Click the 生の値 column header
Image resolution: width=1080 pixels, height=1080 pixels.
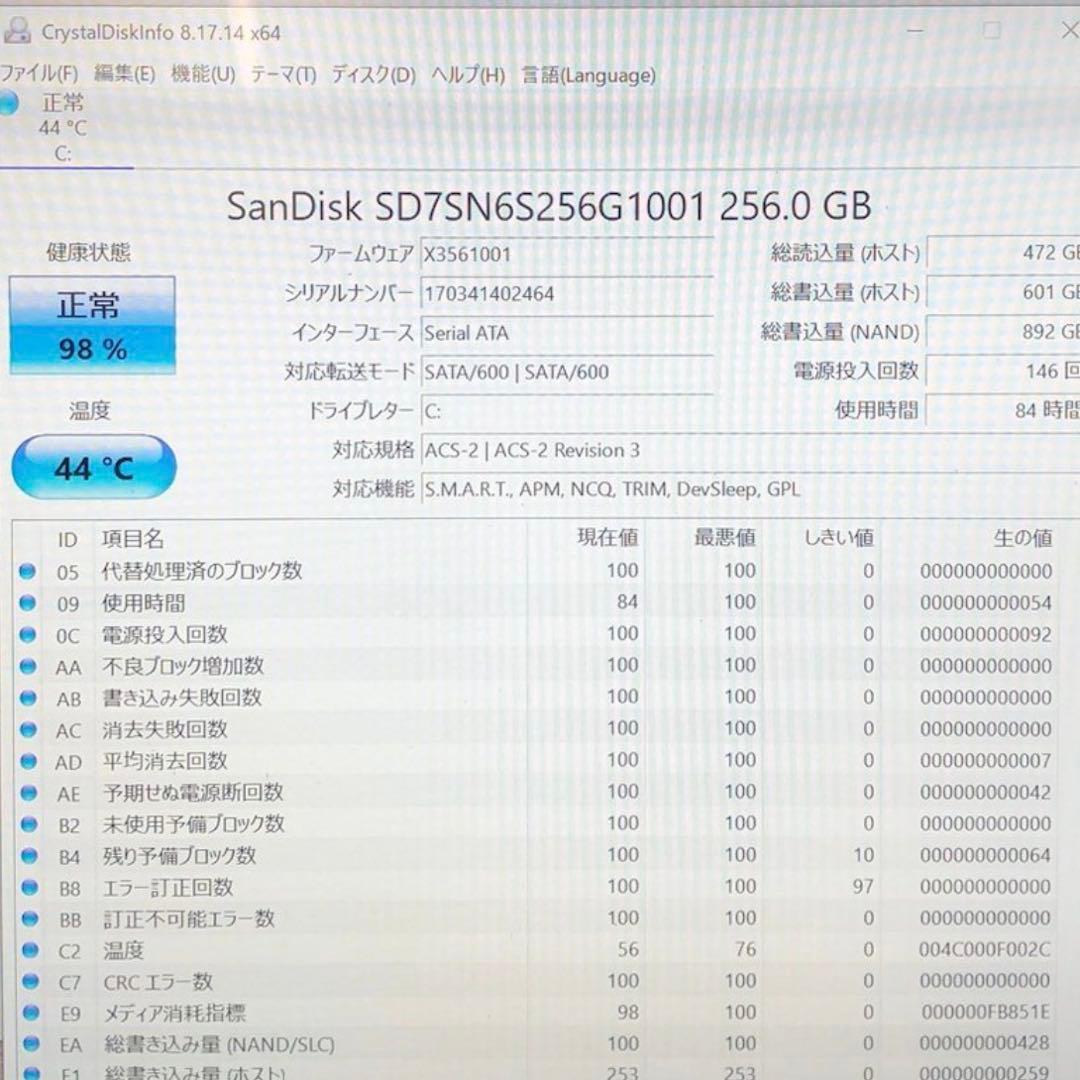tap(1023, 538)
